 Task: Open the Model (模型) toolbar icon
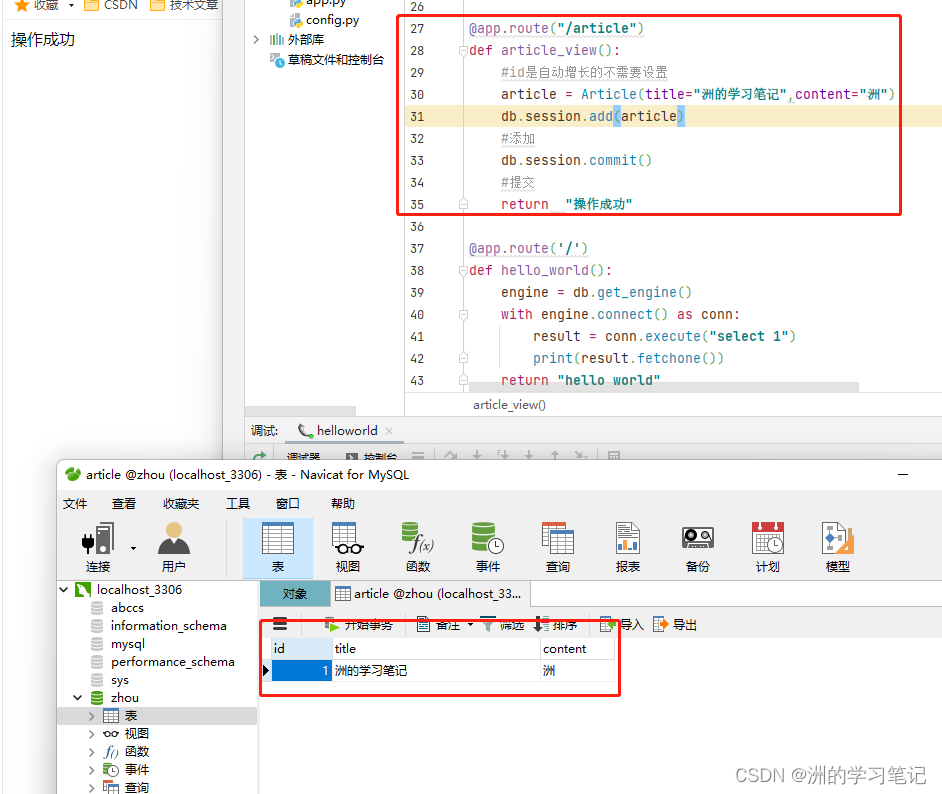837,547
